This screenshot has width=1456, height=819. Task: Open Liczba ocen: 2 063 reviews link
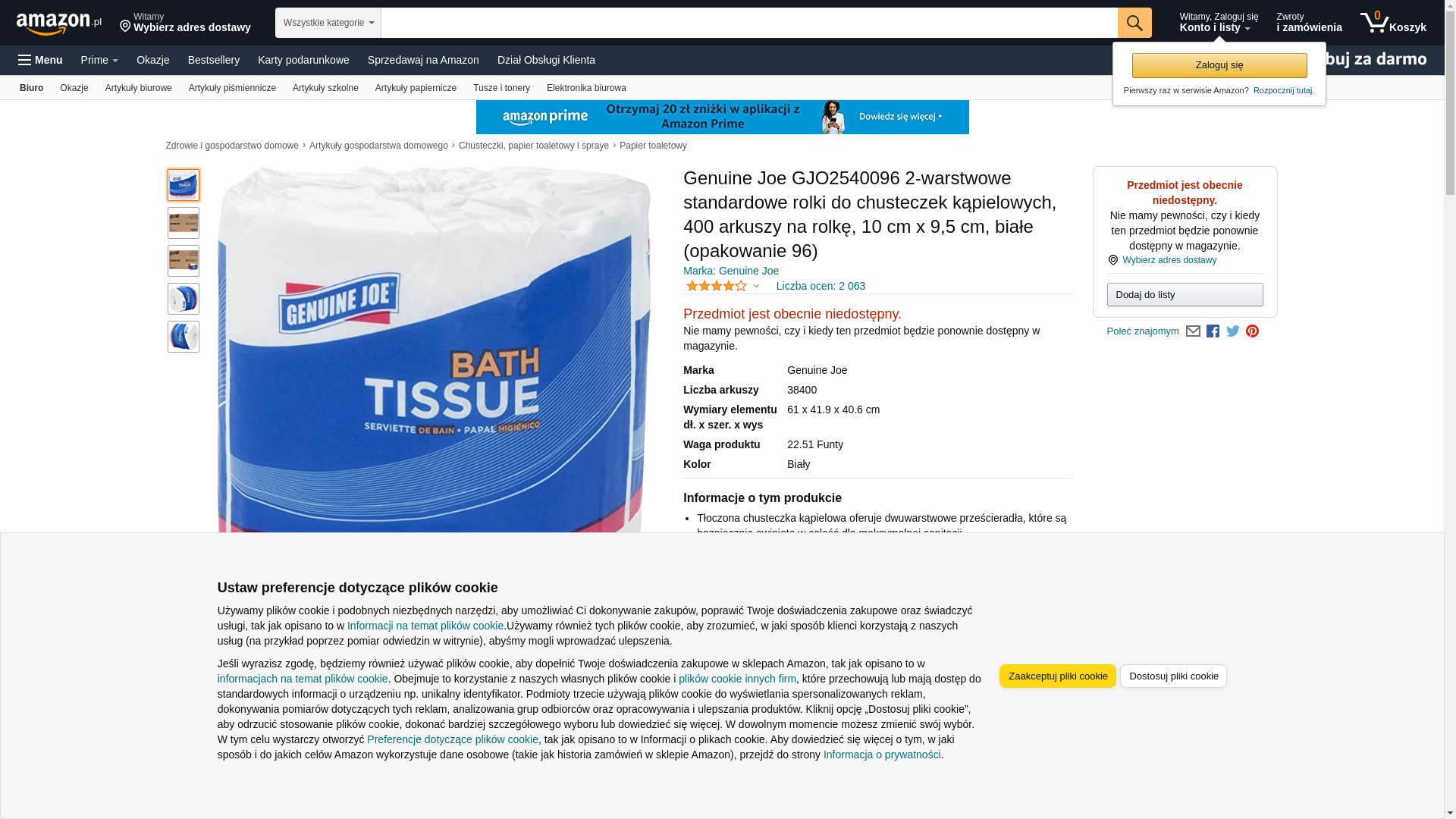point(821,286)
